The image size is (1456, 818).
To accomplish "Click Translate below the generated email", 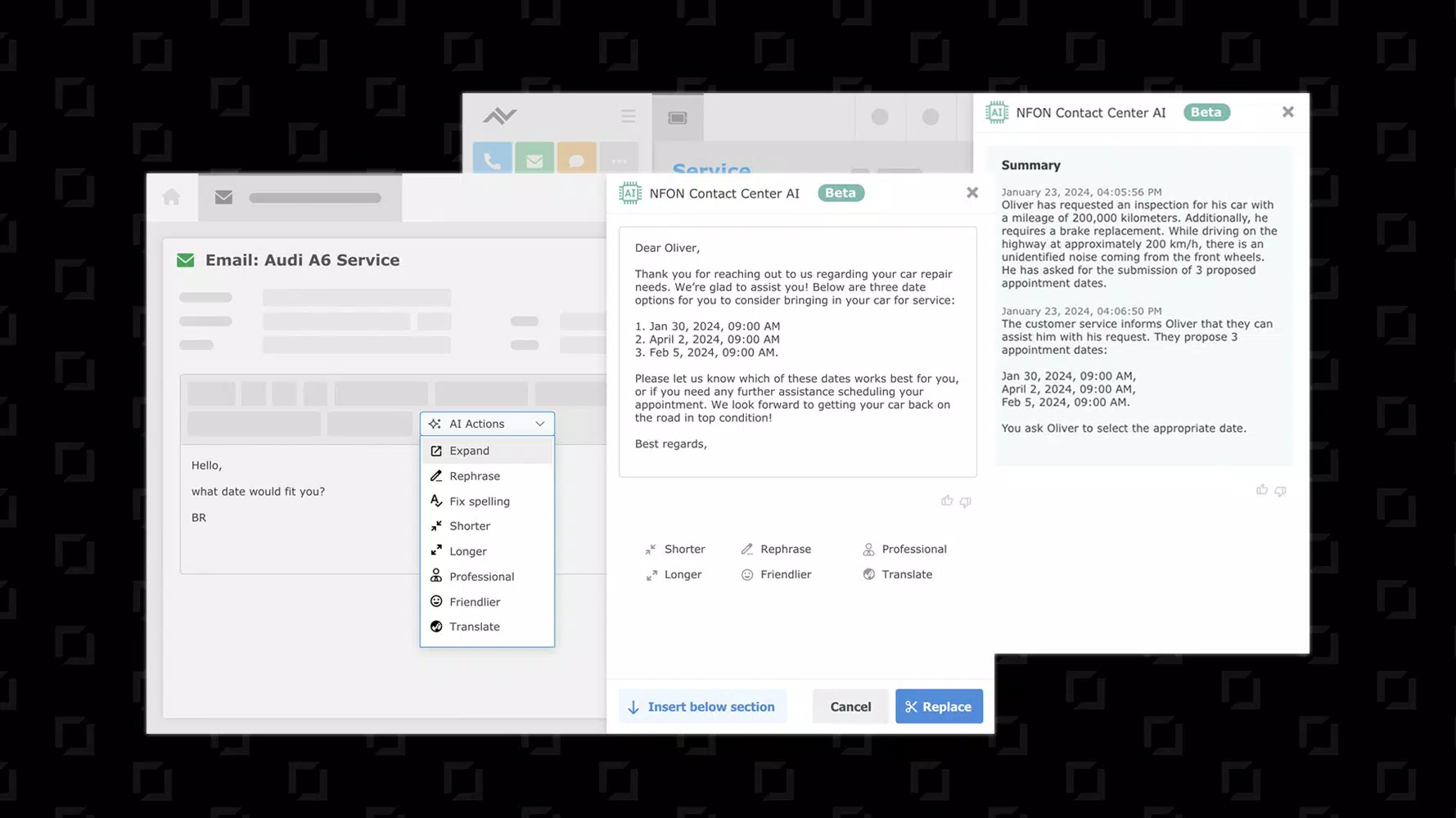I will tap(898, 574).
